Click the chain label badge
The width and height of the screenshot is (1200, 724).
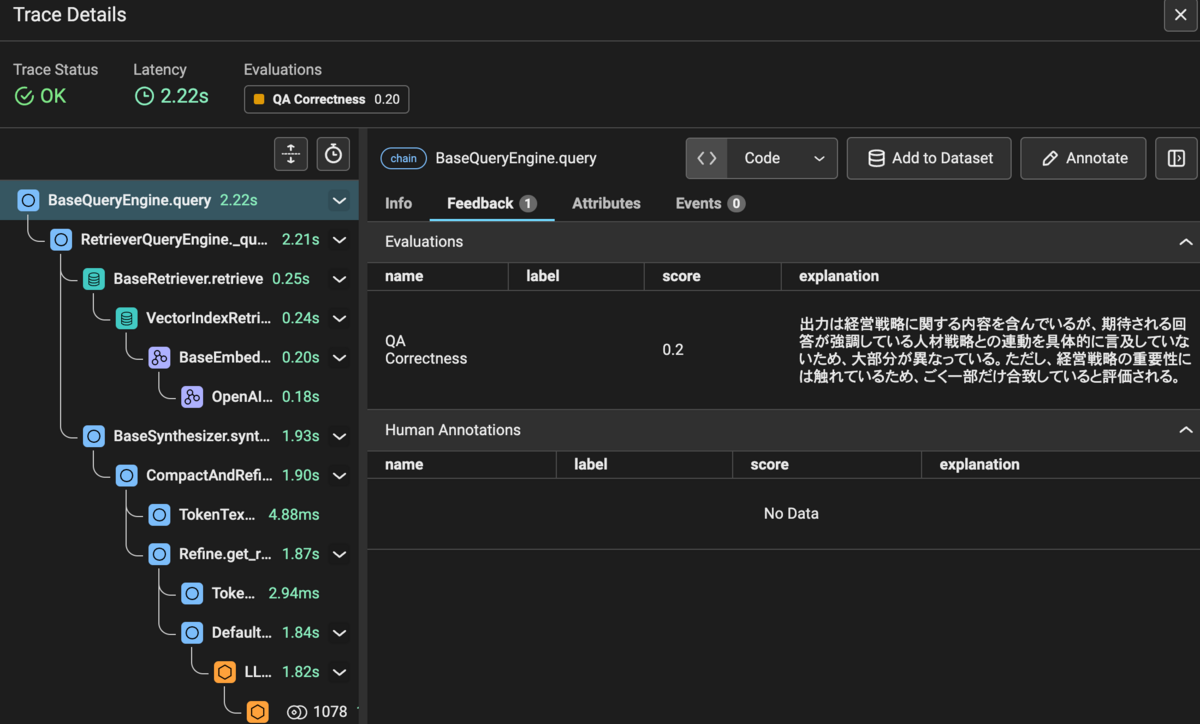pyautogui.click(x=403, y=158)
